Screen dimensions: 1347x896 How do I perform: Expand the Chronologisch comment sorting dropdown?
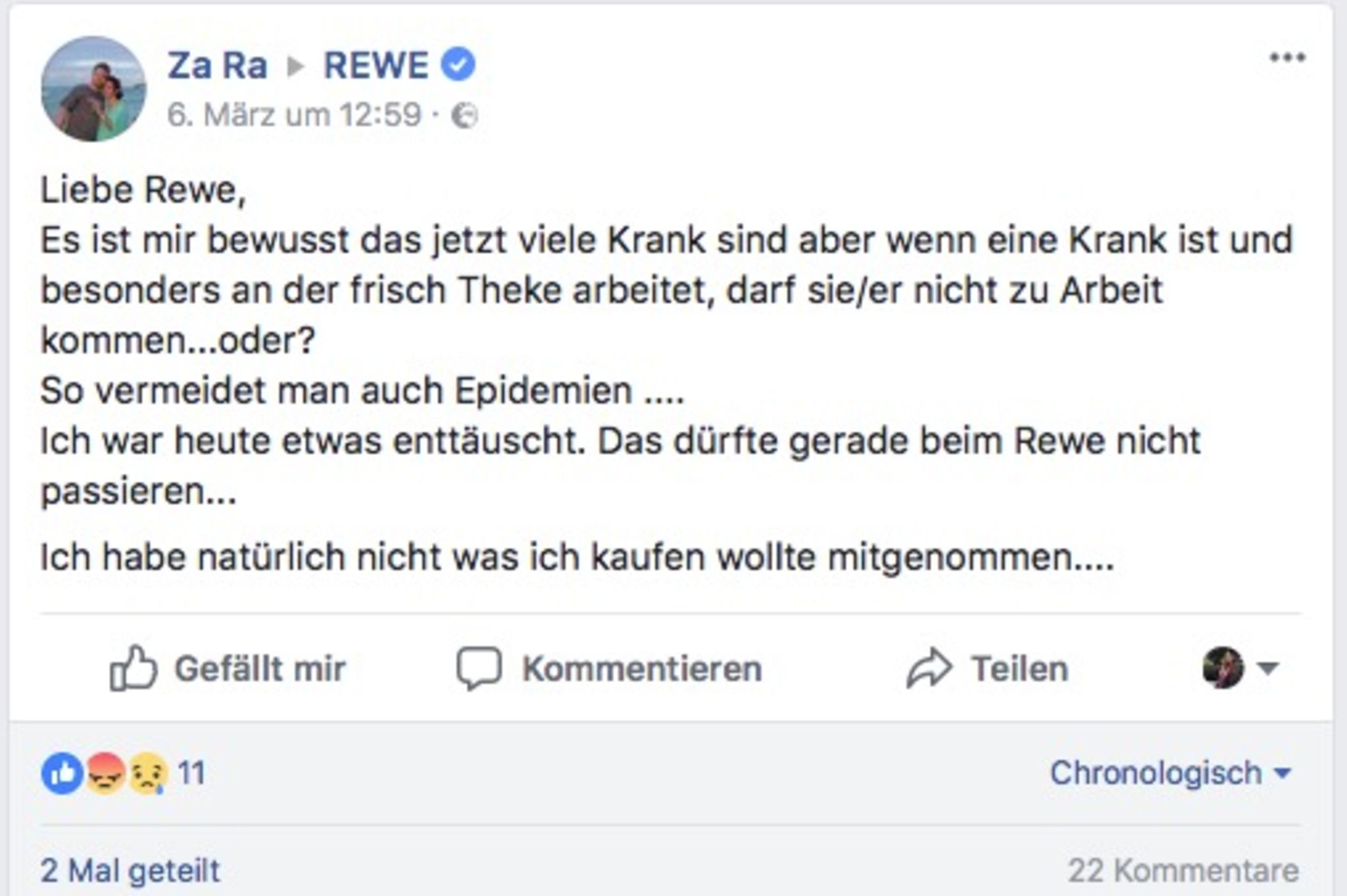[x=1170, y=773]
